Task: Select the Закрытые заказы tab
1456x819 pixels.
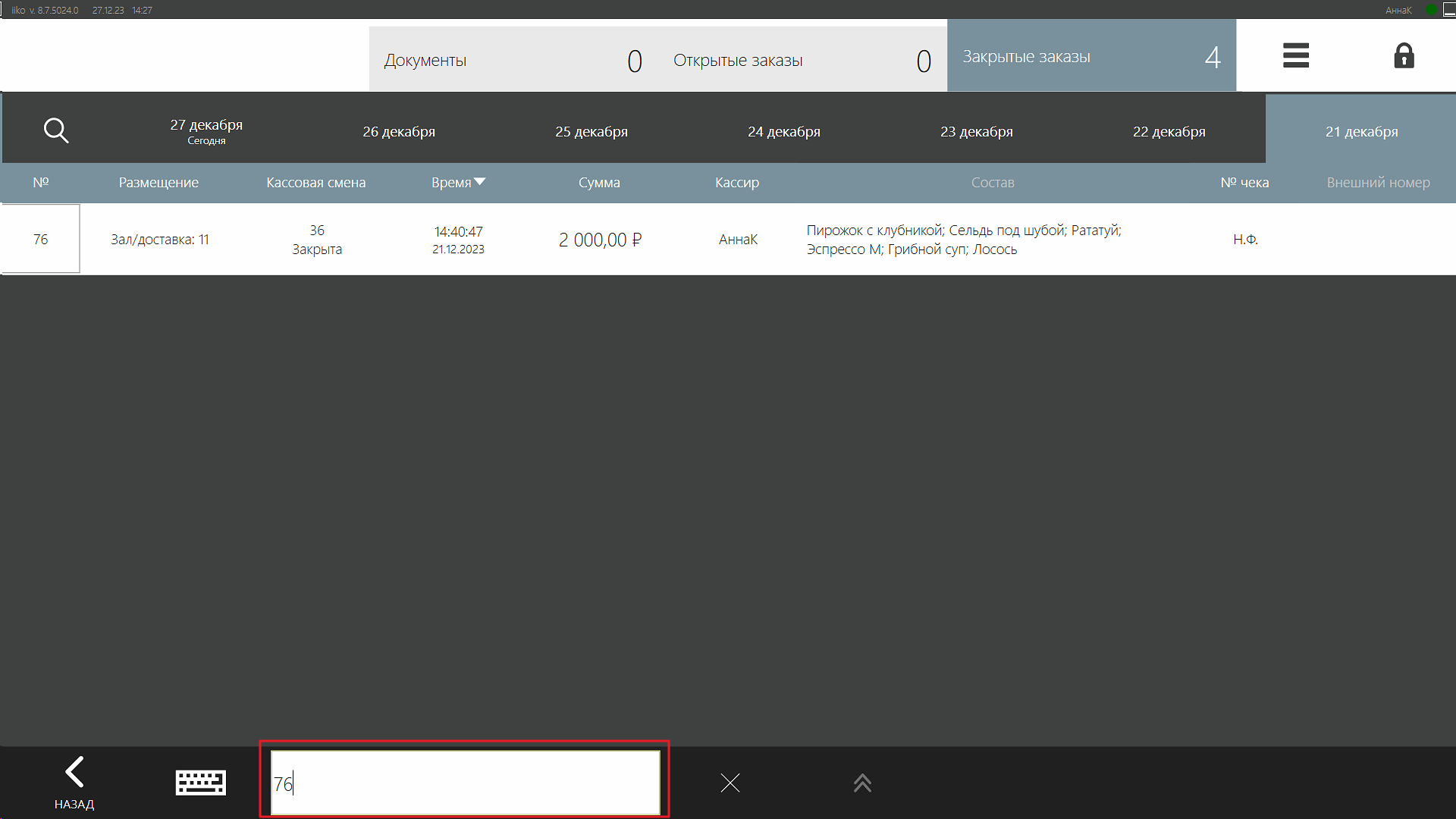Action: click(1091, 55)
